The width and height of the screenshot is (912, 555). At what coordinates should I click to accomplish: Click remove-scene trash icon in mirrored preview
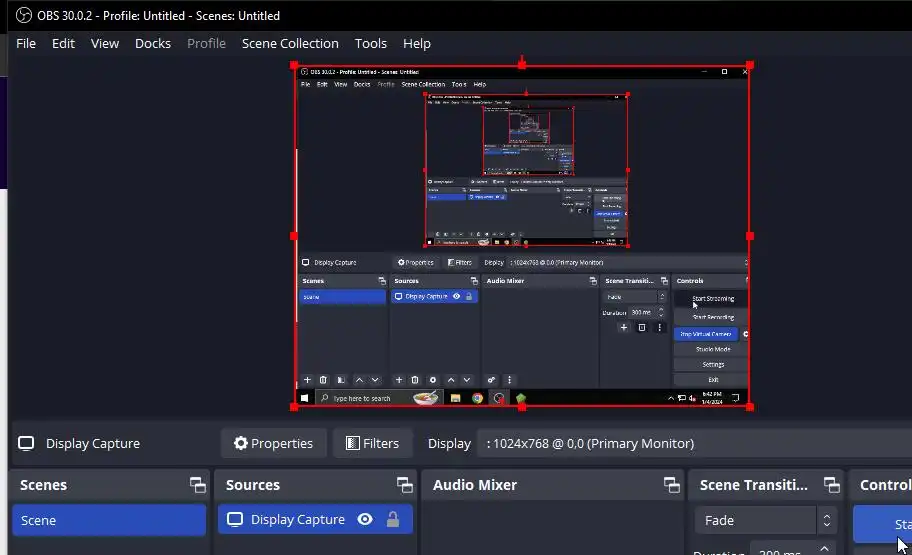point(323,380)
